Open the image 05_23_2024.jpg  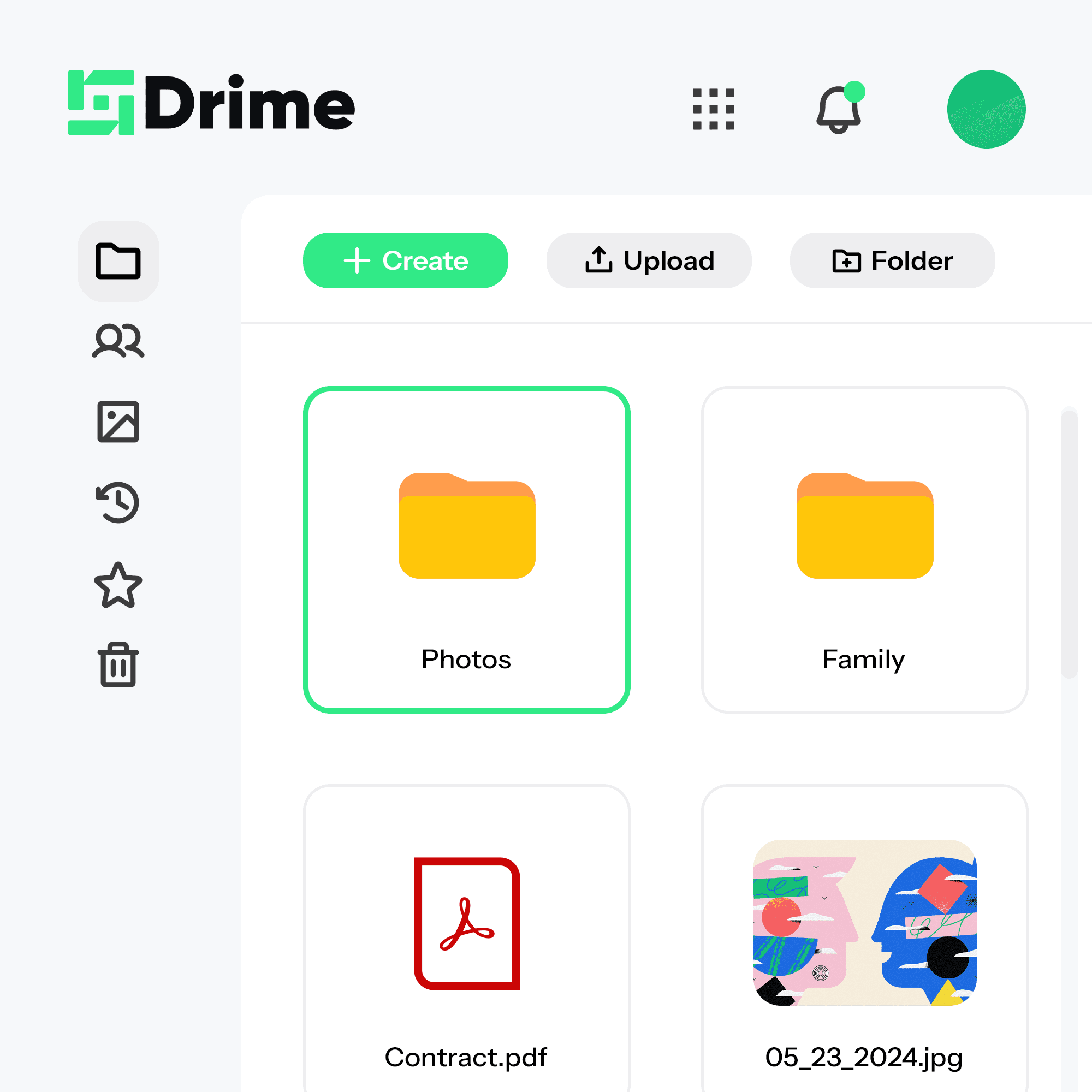[x=864, y=938]
